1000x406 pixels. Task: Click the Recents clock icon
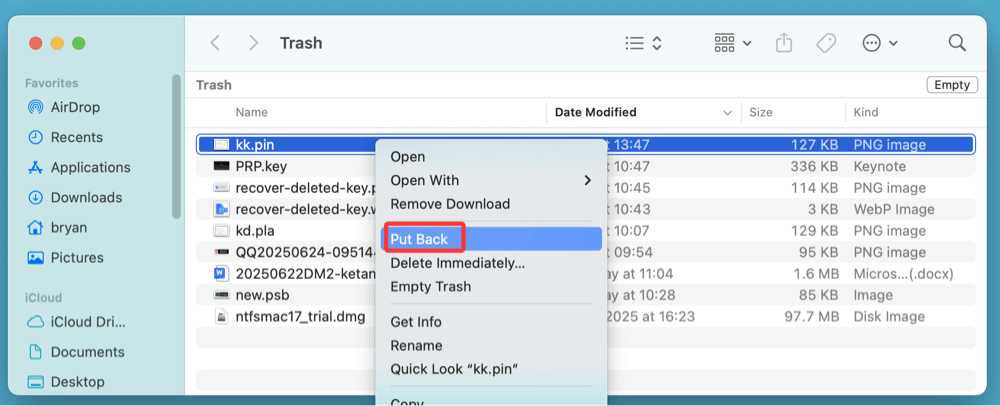coord(36,137)
